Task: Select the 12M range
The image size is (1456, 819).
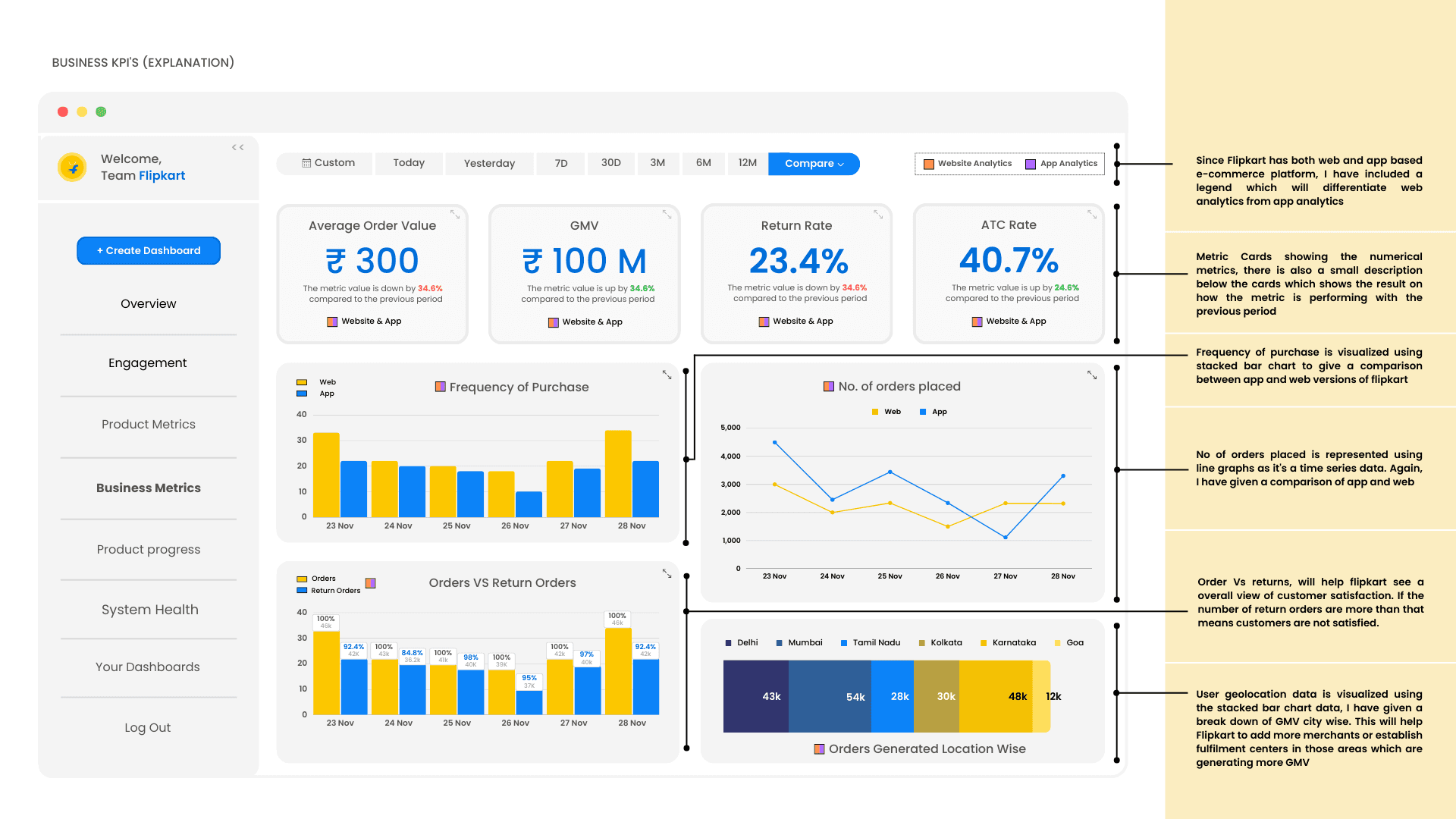Action: point(748,163)
